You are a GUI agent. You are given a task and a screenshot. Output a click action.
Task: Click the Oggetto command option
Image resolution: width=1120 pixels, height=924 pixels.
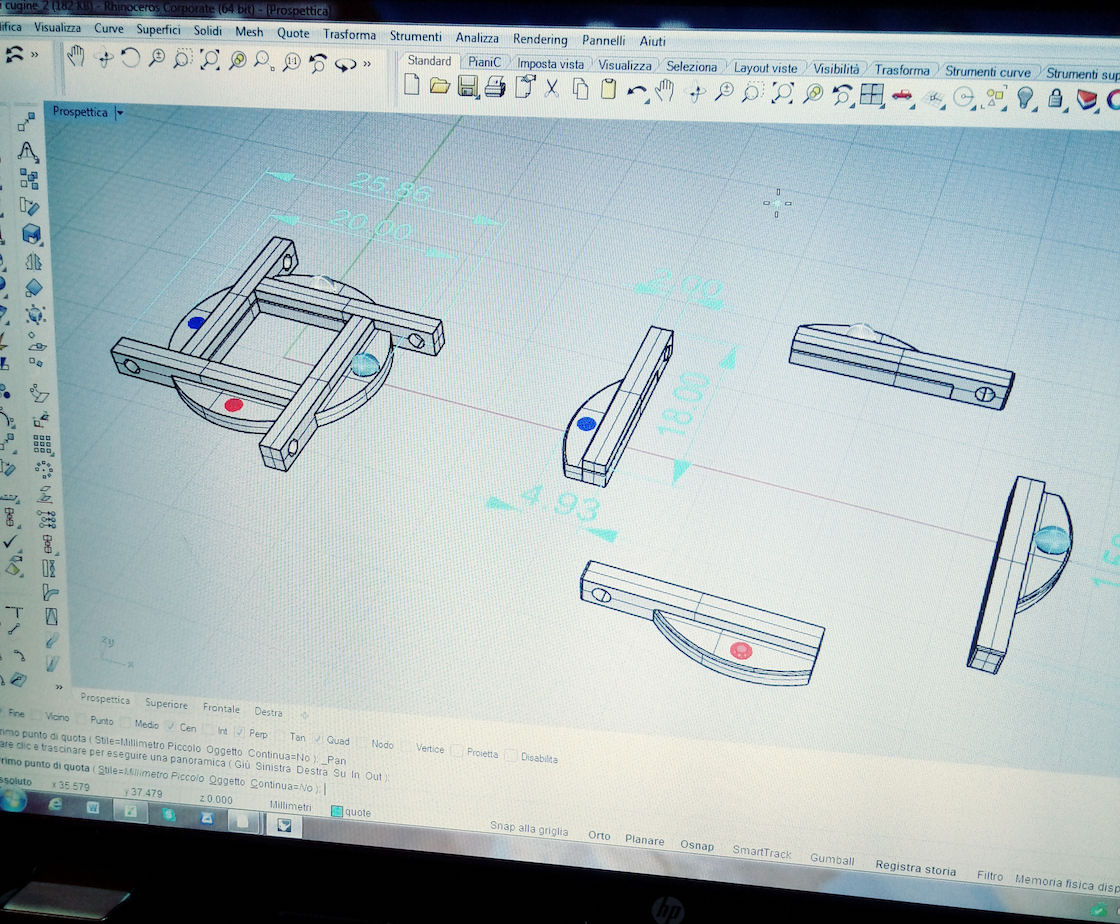[x=226, y=780]
